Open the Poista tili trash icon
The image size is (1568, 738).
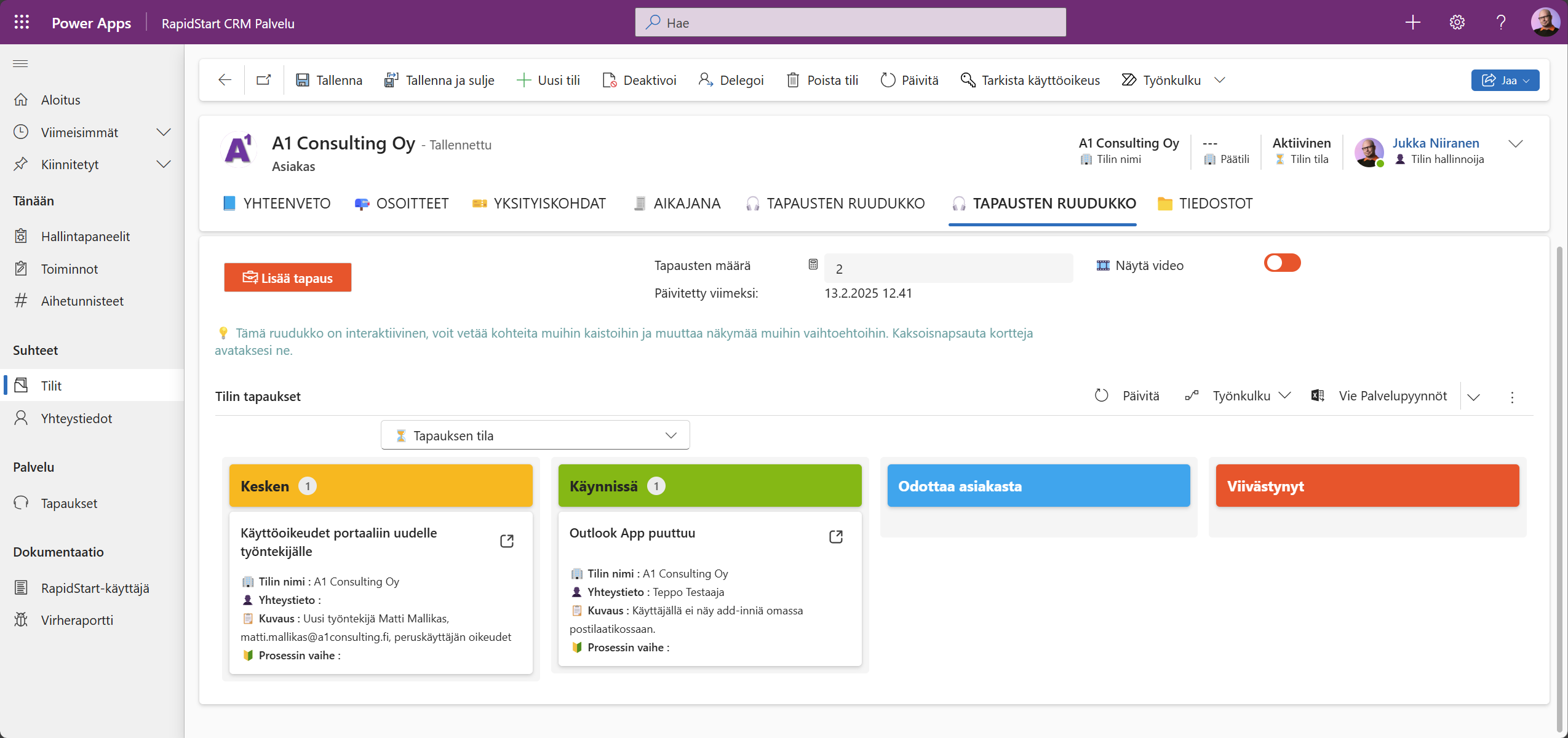(794, 79)
